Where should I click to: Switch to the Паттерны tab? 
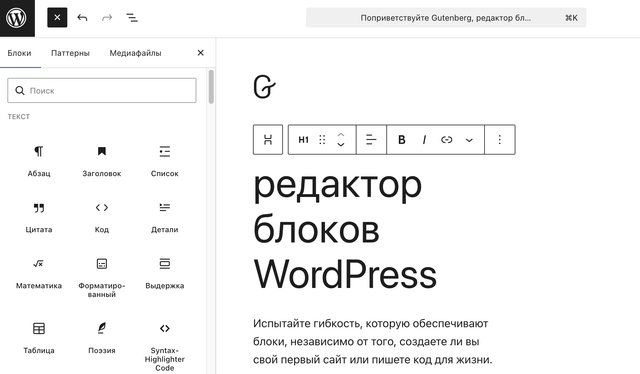(70, 53)
